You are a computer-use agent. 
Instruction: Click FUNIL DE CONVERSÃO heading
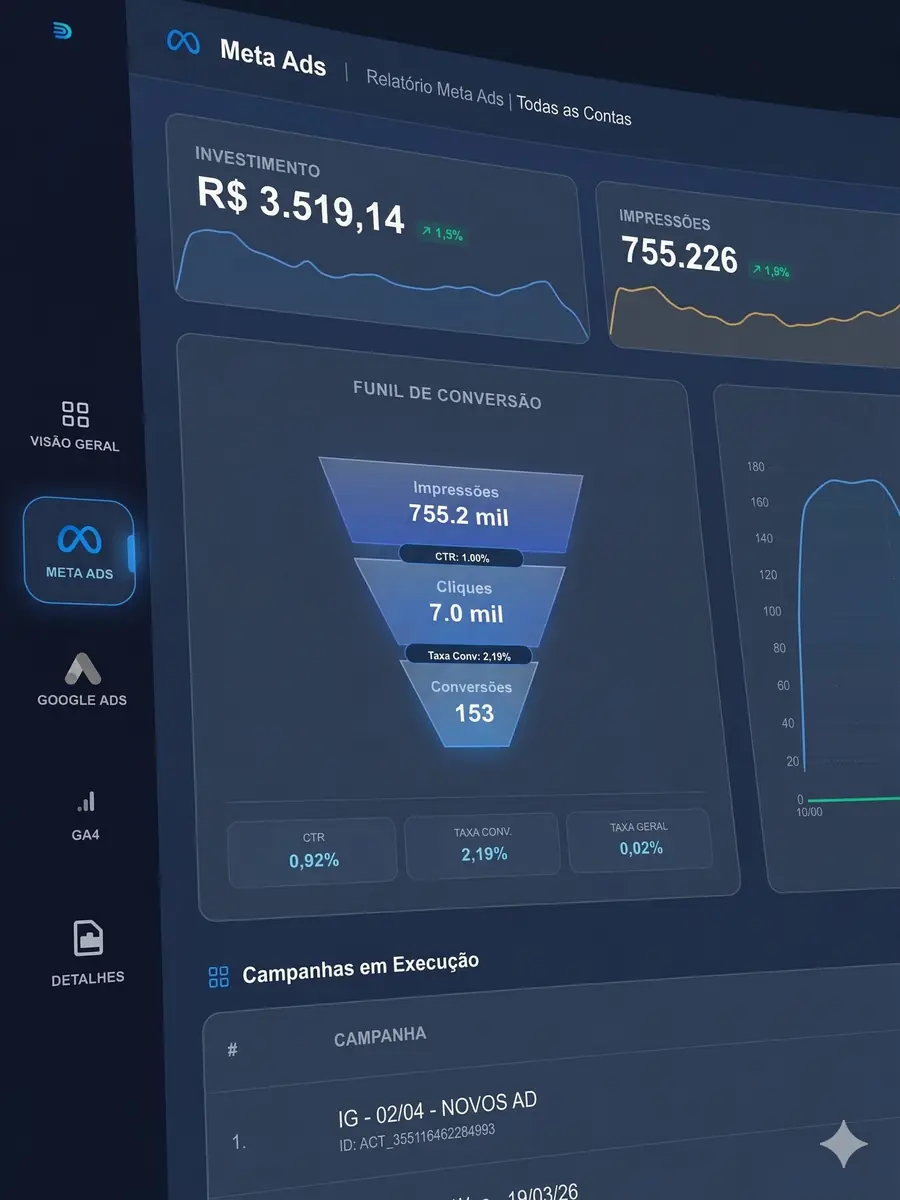point(447,394)
